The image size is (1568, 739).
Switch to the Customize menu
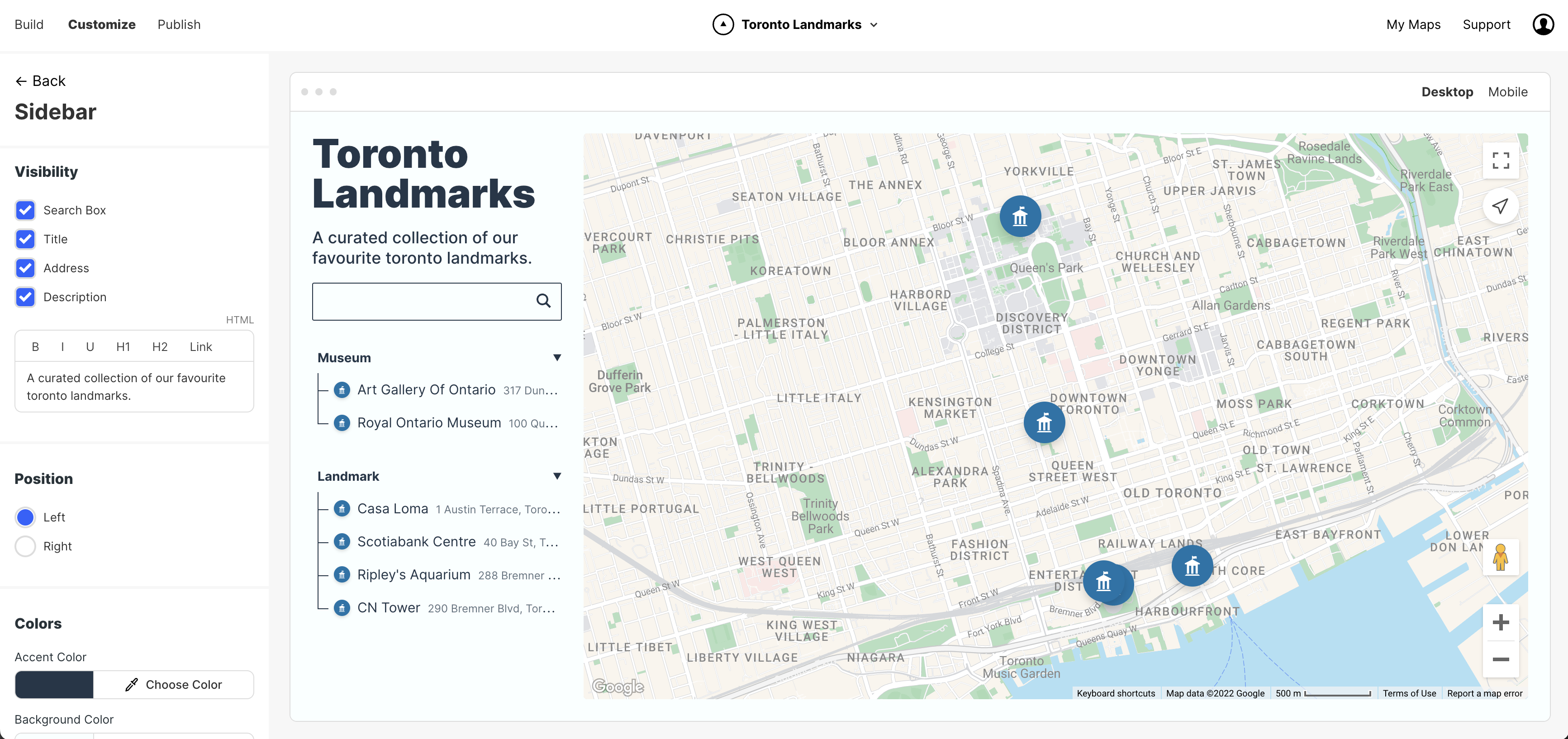click(102, 24)
